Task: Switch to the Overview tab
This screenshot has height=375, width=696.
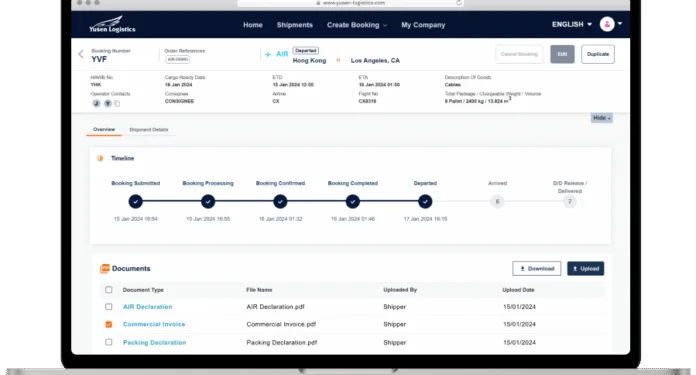Action: 104,130
